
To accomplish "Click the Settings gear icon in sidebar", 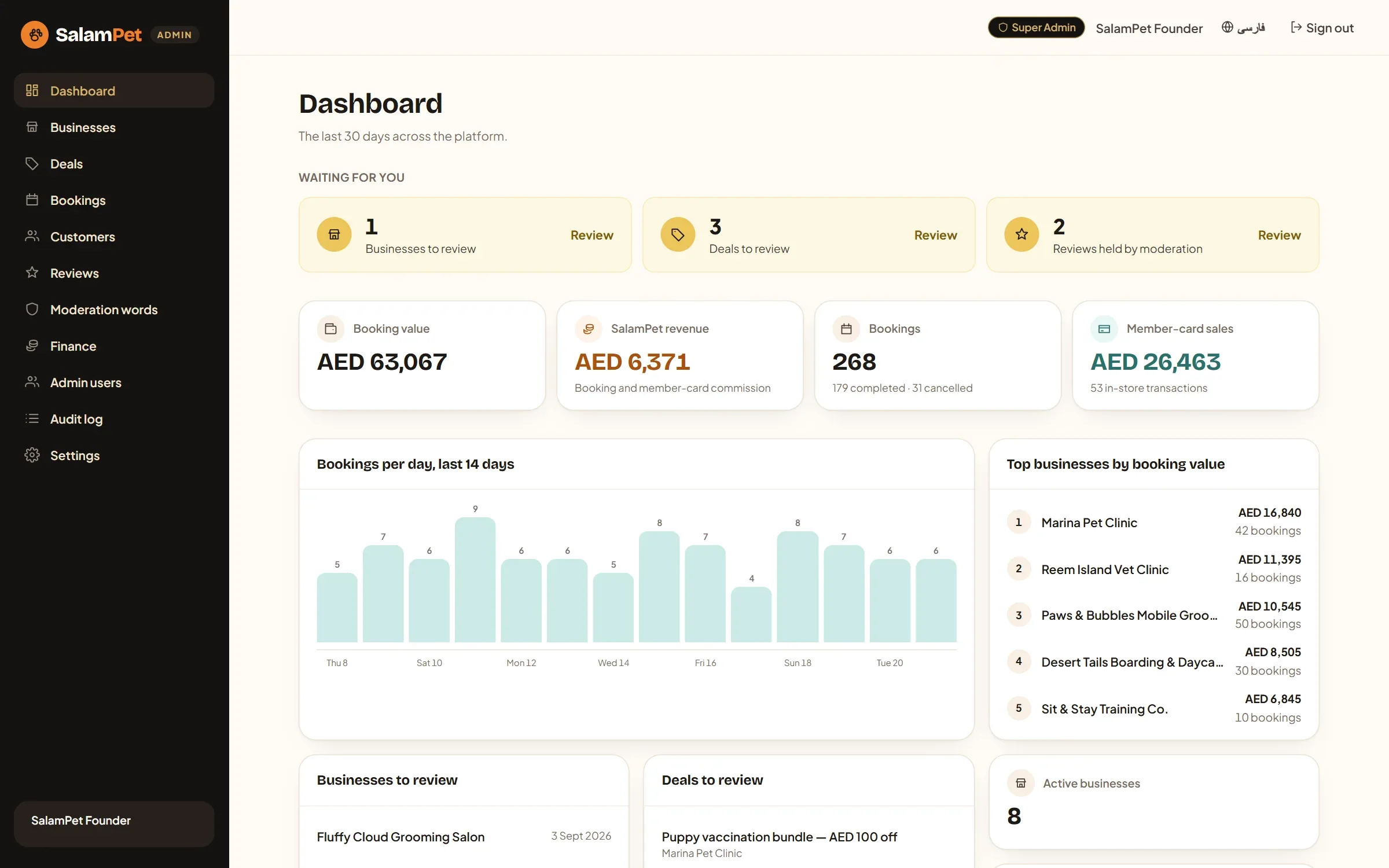I will 32,455.
